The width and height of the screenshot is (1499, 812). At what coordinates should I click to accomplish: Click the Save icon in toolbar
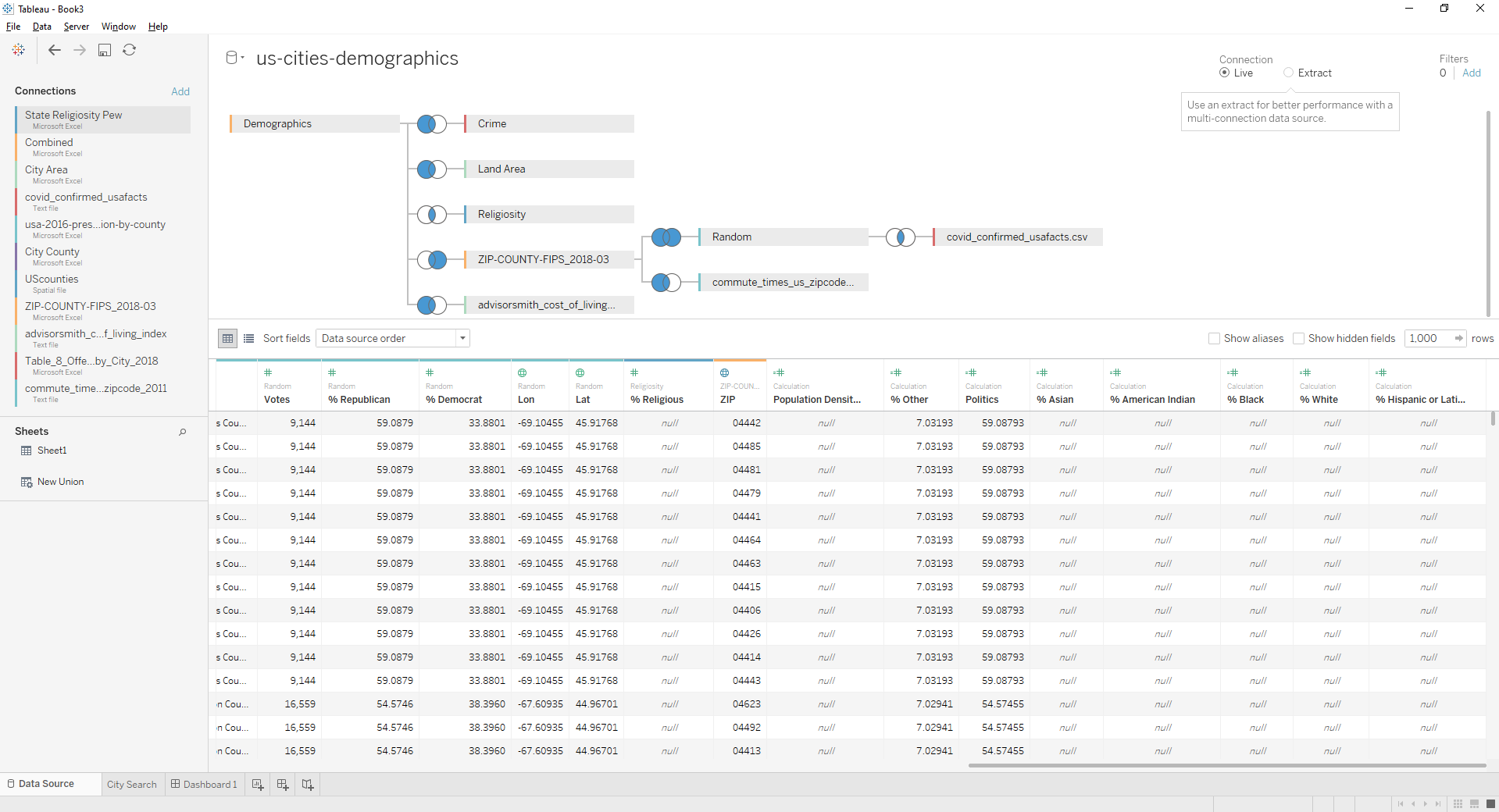(x=105, y=50)
